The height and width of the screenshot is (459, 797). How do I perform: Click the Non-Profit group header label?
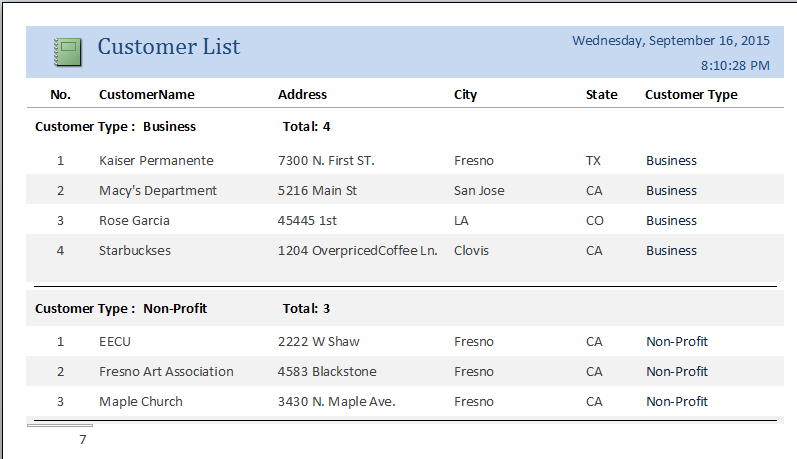pyautogui.click(x=175, y=309)
